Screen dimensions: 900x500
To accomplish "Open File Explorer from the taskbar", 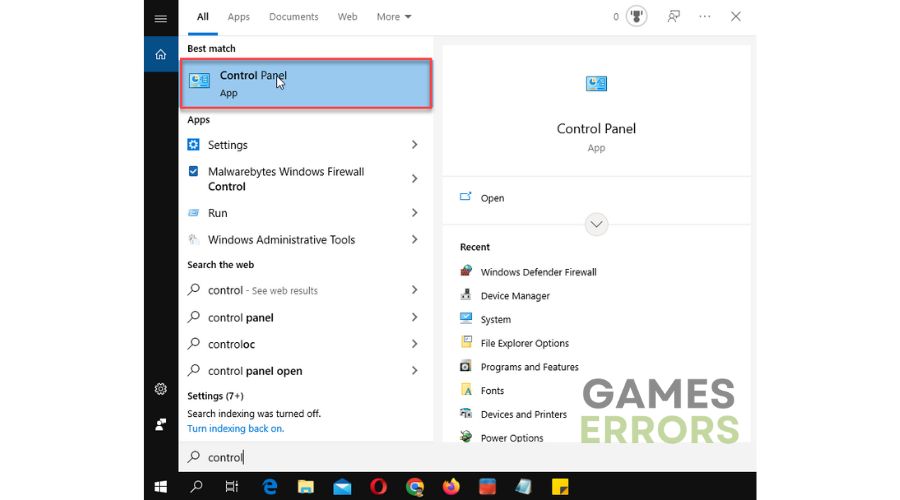I will (305, 487).
